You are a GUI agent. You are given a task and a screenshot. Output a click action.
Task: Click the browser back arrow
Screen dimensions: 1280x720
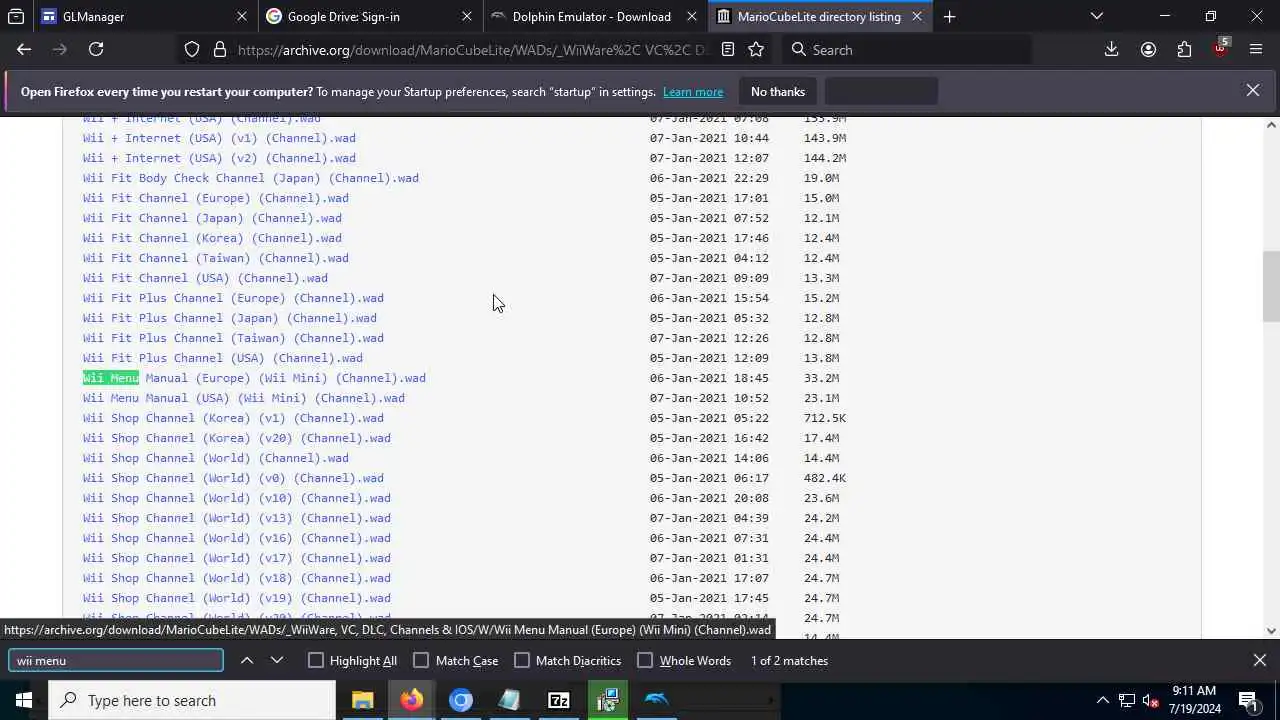point(24,49)
